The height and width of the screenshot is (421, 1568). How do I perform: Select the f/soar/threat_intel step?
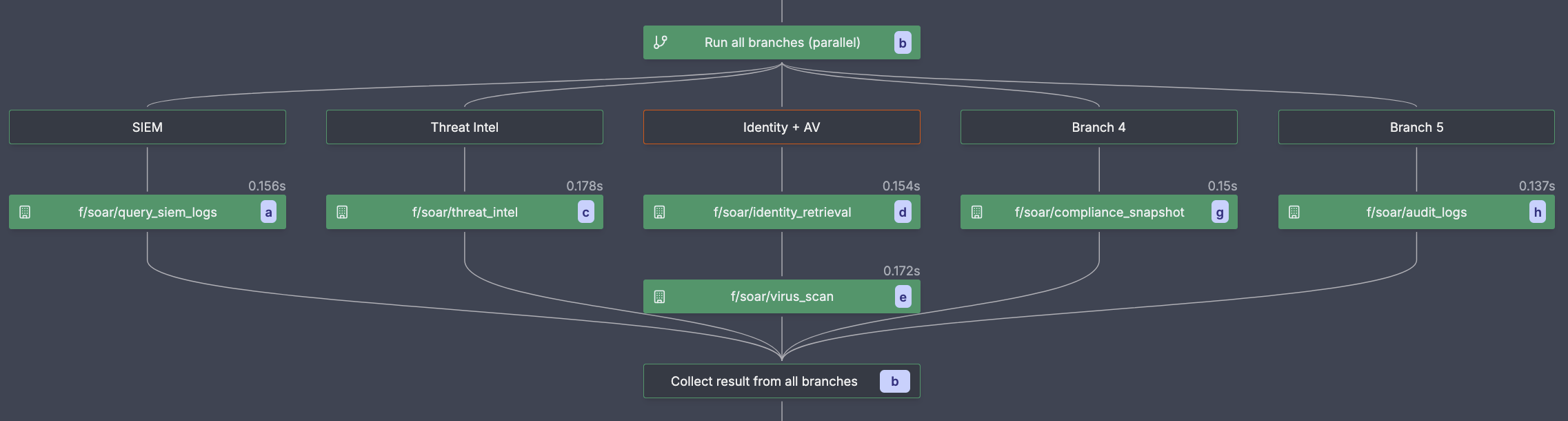click(x=464, y=212)
